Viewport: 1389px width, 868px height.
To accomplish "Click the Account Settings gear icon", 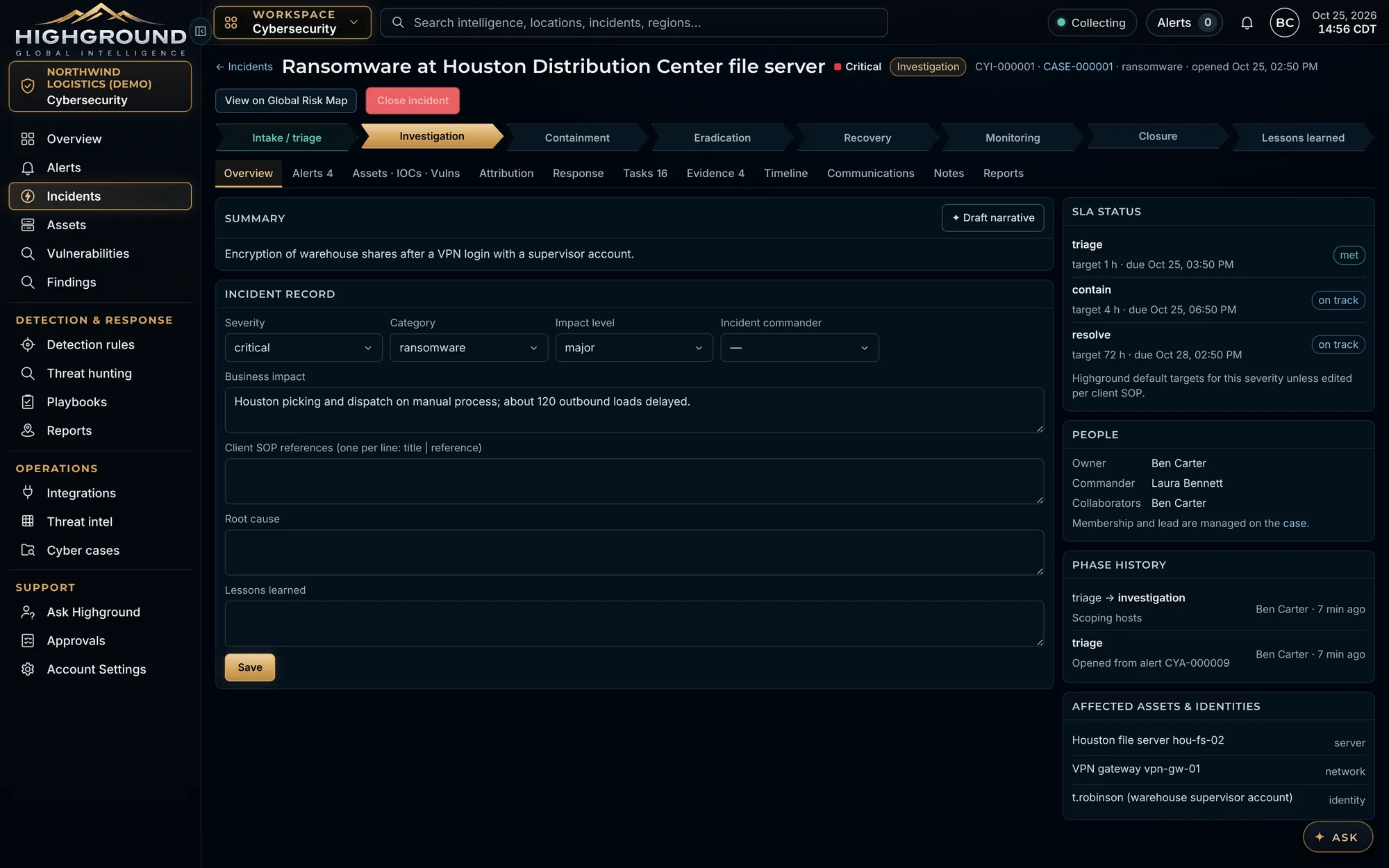I will [28, 669].
